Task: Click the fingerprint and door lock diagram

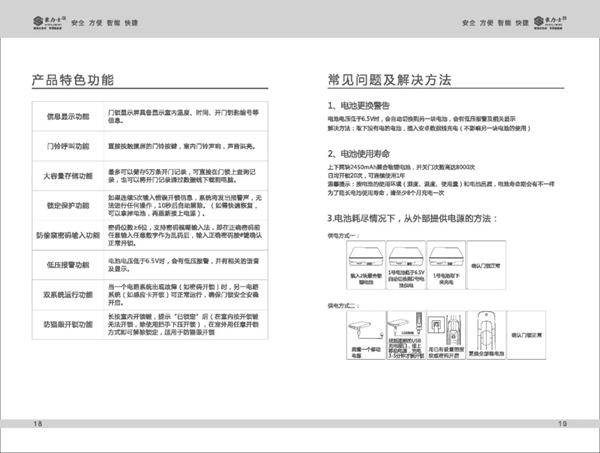Action: pyautogui.click(x=446, y=335)
